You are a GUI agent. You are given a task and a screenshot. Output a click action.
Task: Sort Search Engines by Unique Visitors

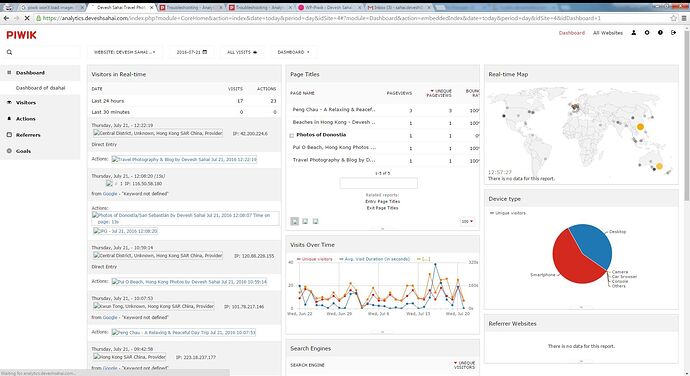464,365
